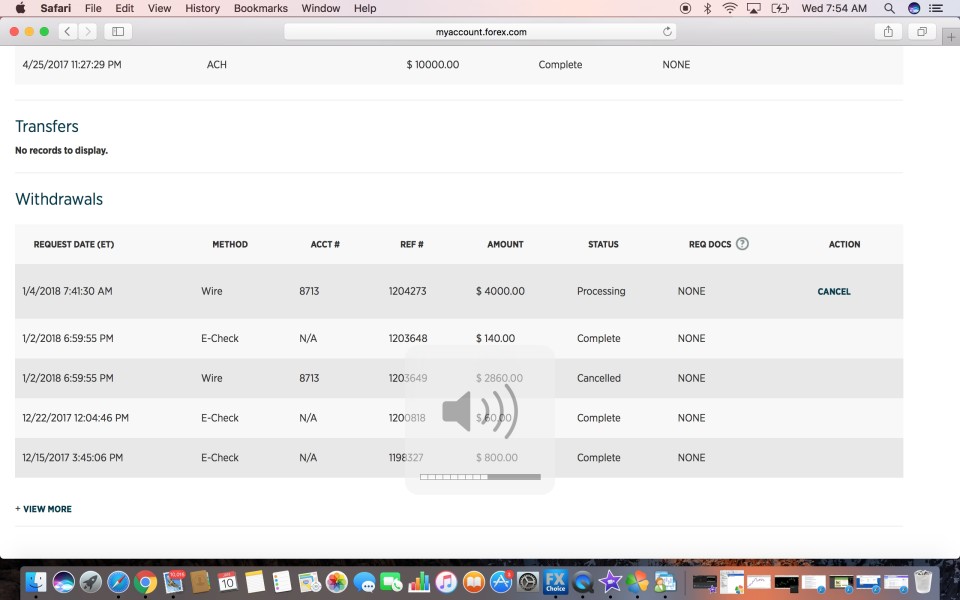This screenshot has width=960, height=600.
Task: Open Notification Center in menu bar
Action: pyautogui.click(x=936, y=8)
